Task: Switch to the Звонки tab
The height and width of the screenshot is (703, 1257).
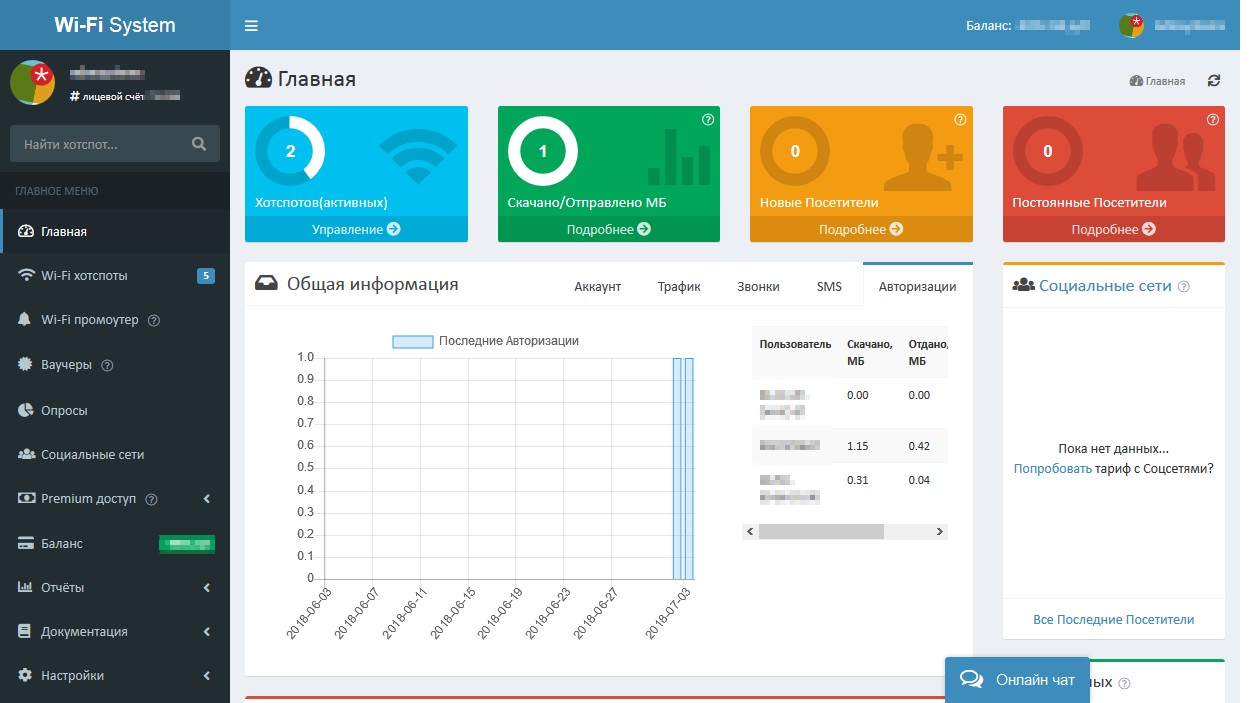Action: 758,286
